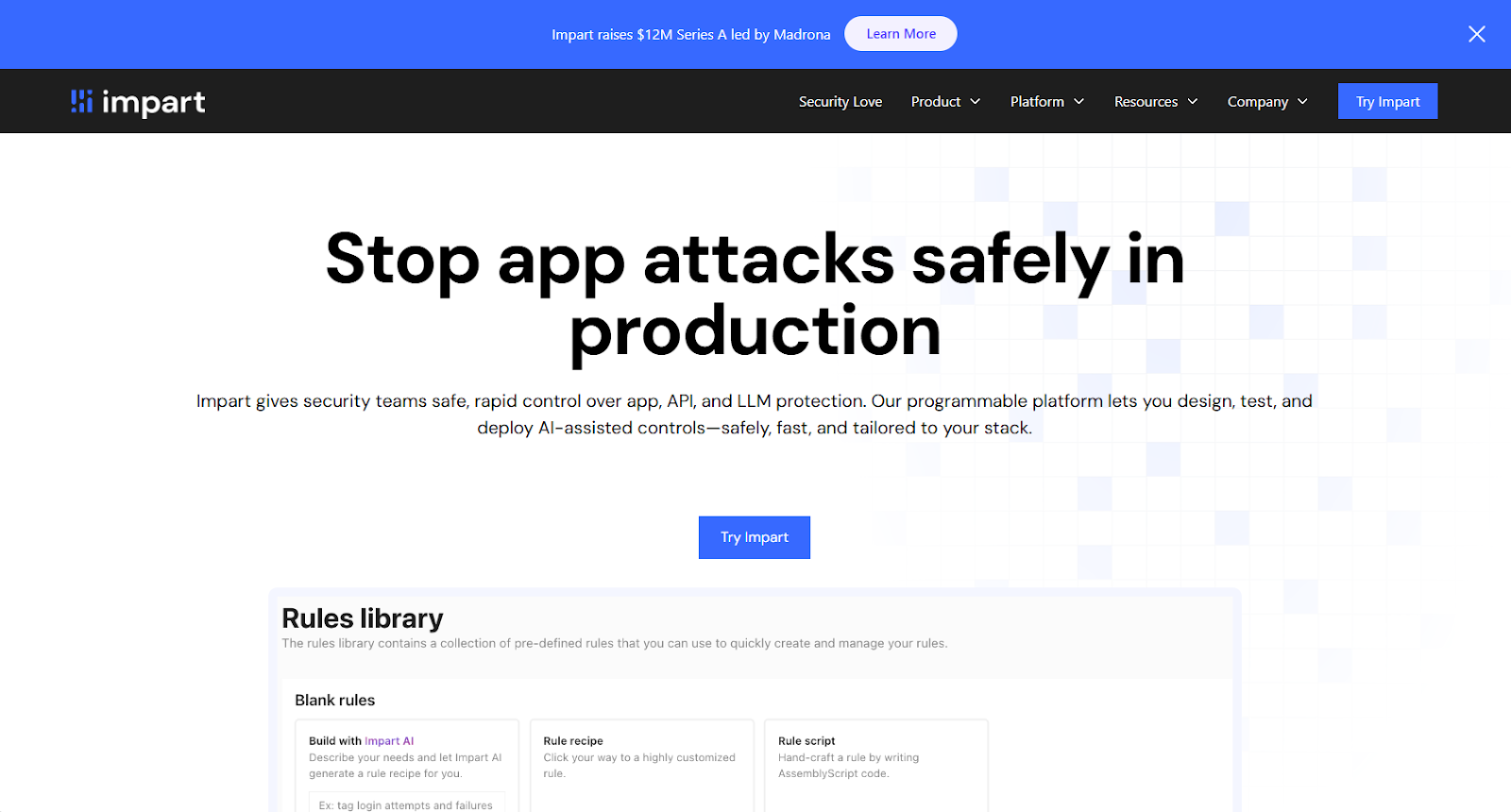
Task: Expand the Resources dropdown chevron
Action: click(x=1193, y=102)
